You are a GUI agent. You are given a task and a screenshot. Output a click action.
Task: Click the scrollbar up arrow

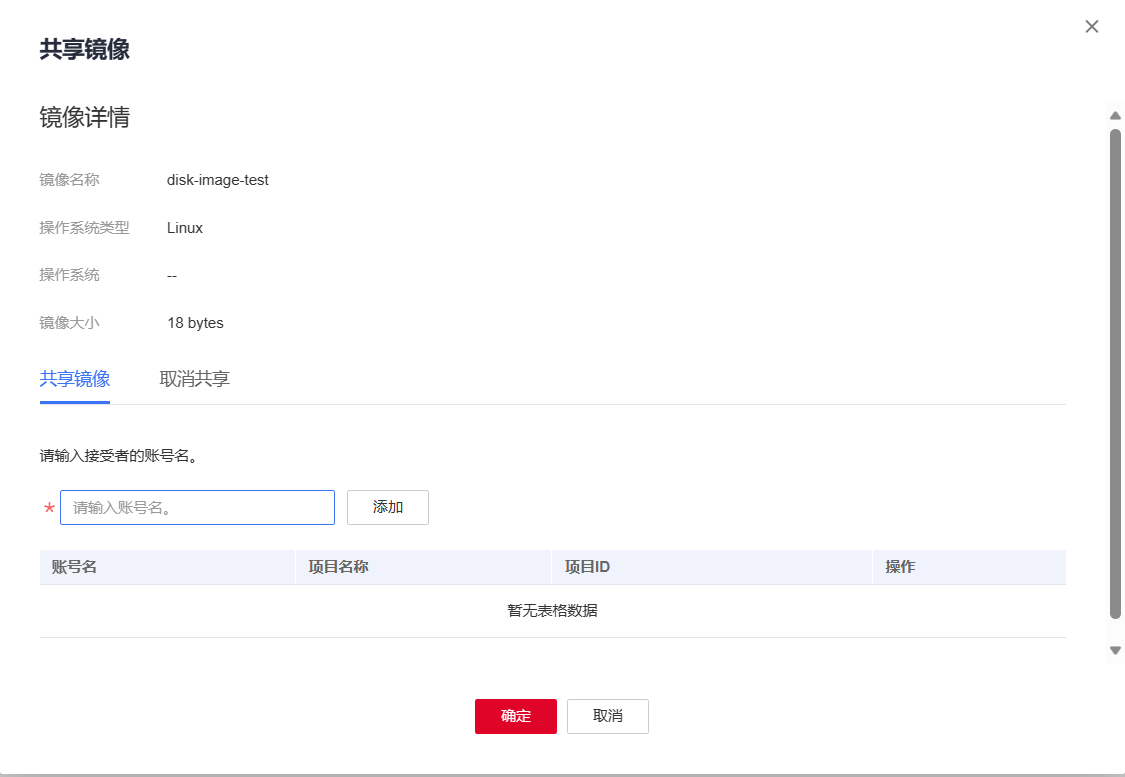tap(1115, 116)
